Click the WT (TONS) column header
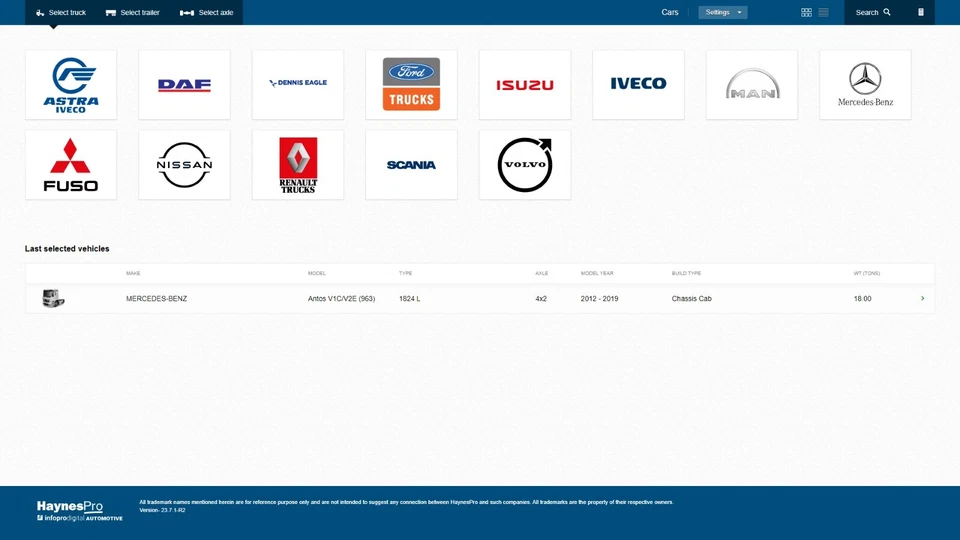960x540 pixels. [x=866, y=273]
